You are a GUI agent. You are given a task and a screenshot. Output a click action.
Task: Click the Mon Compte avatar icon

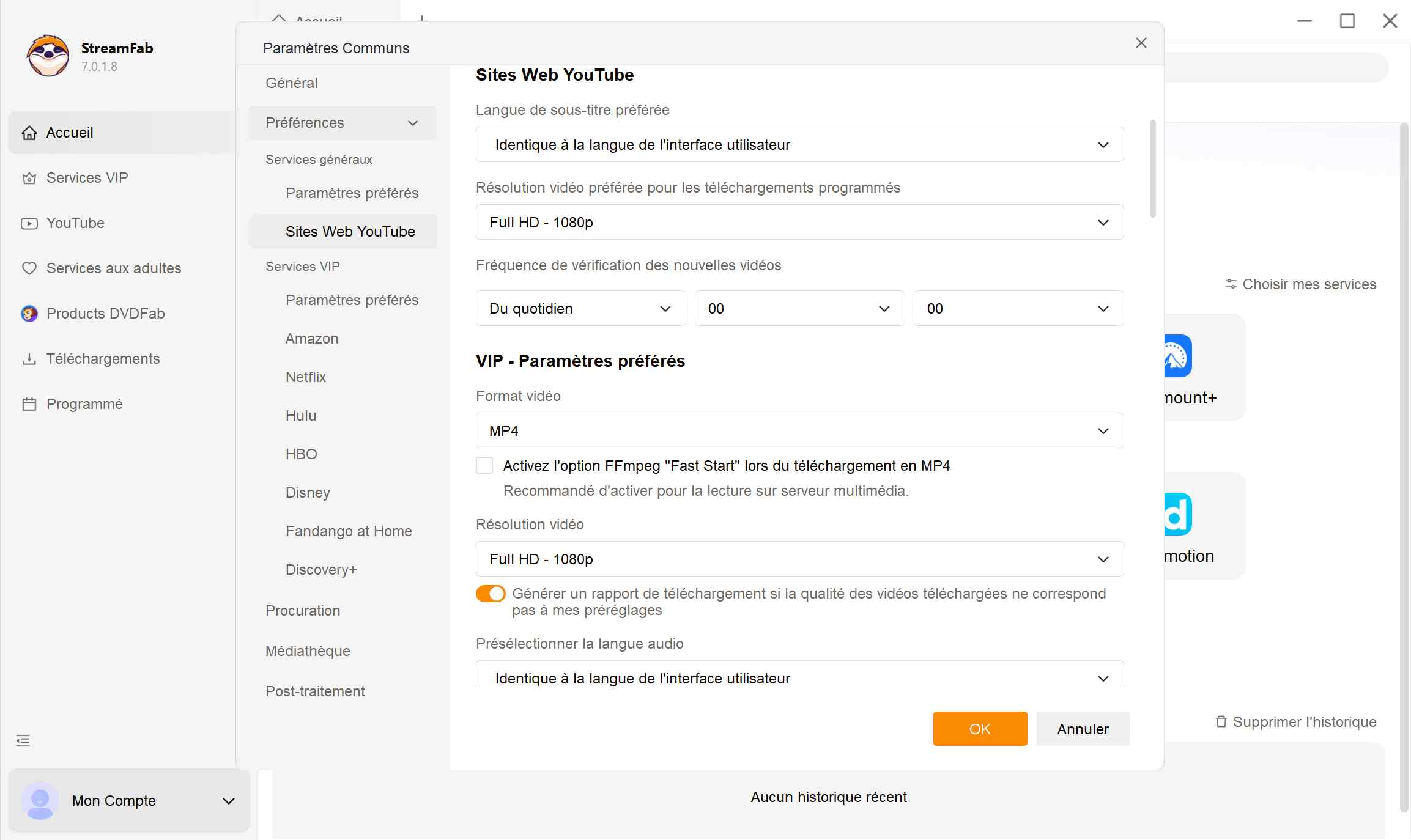[40, 801]
